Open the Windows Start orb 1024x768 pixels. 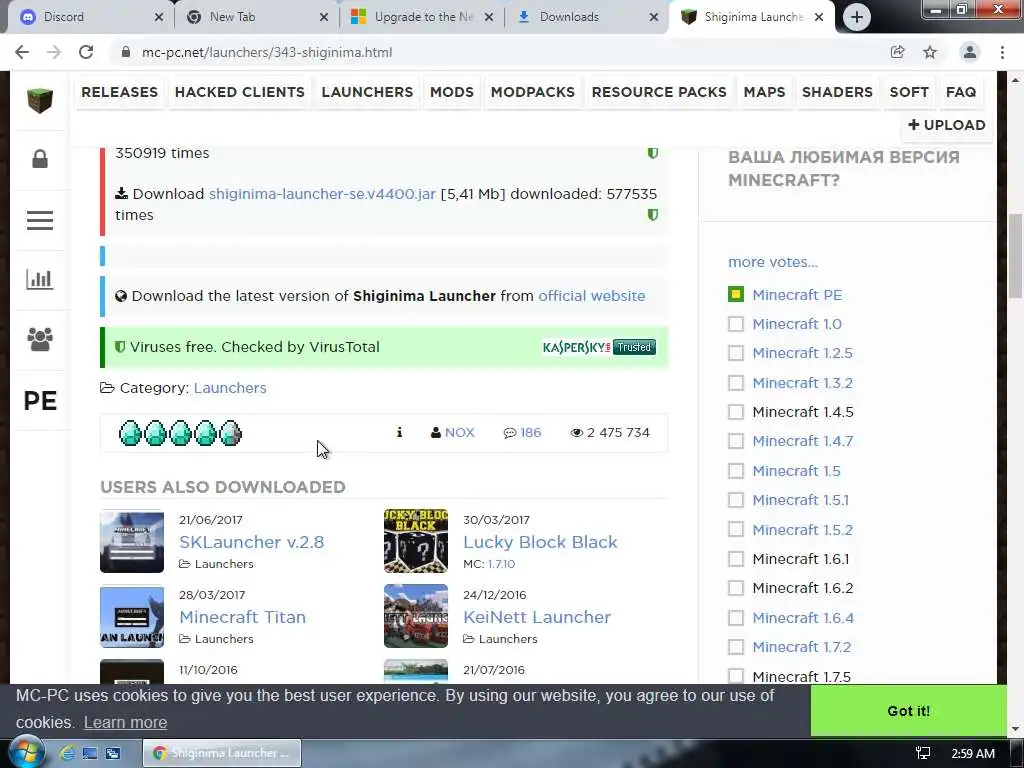coord(27,753)
